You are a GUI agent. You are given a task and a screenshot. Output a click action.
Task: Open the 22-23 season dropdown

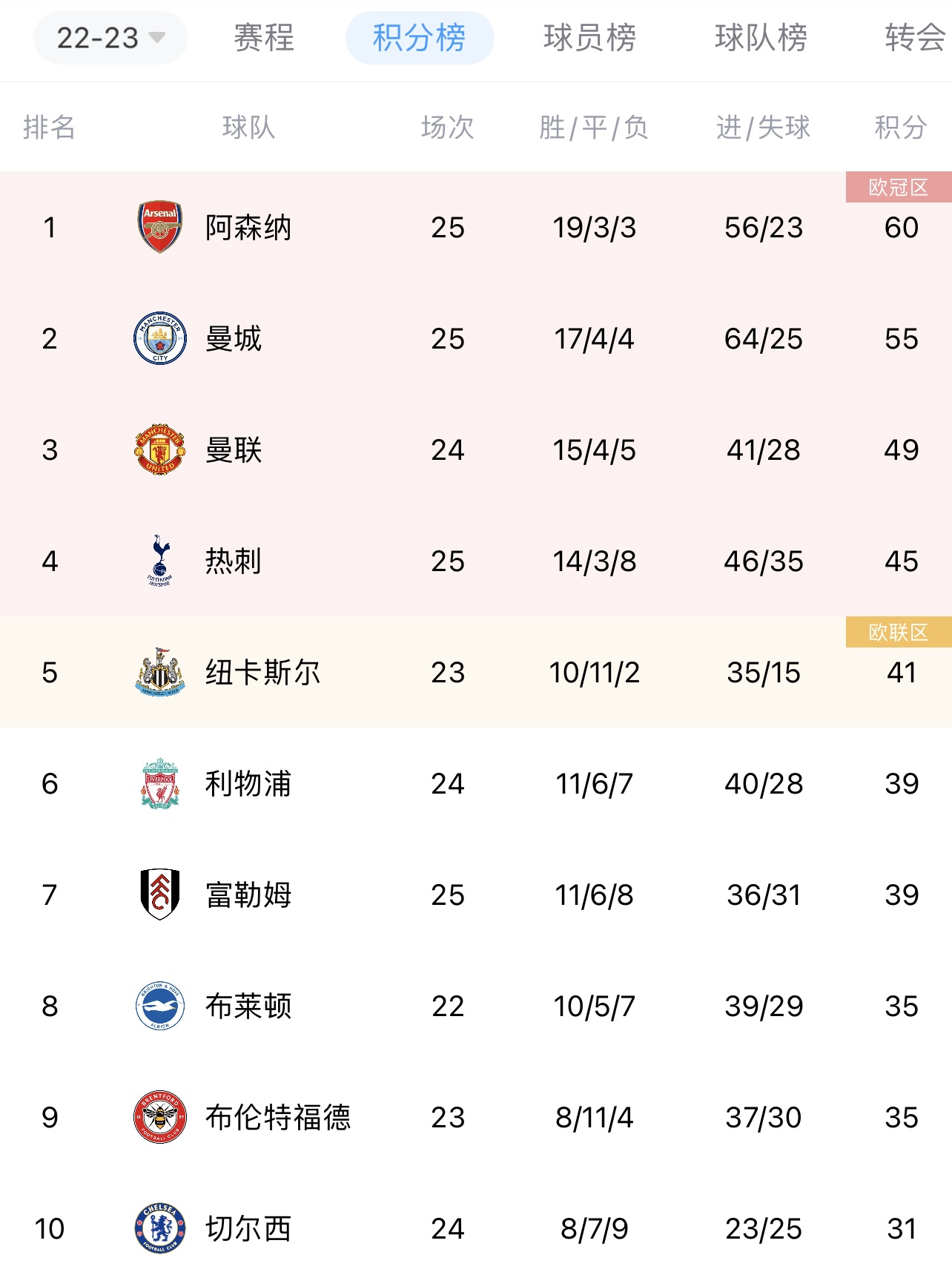coord(110,38)
